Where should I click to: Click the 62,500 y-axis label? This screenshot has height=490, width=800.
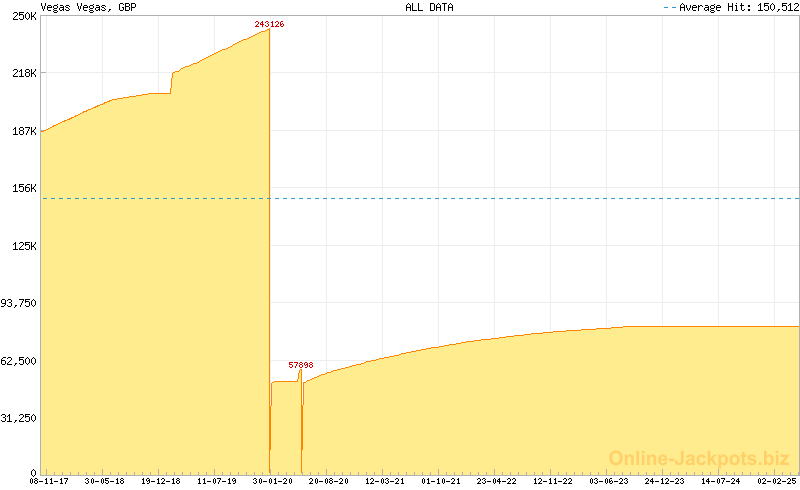[20, 361]
